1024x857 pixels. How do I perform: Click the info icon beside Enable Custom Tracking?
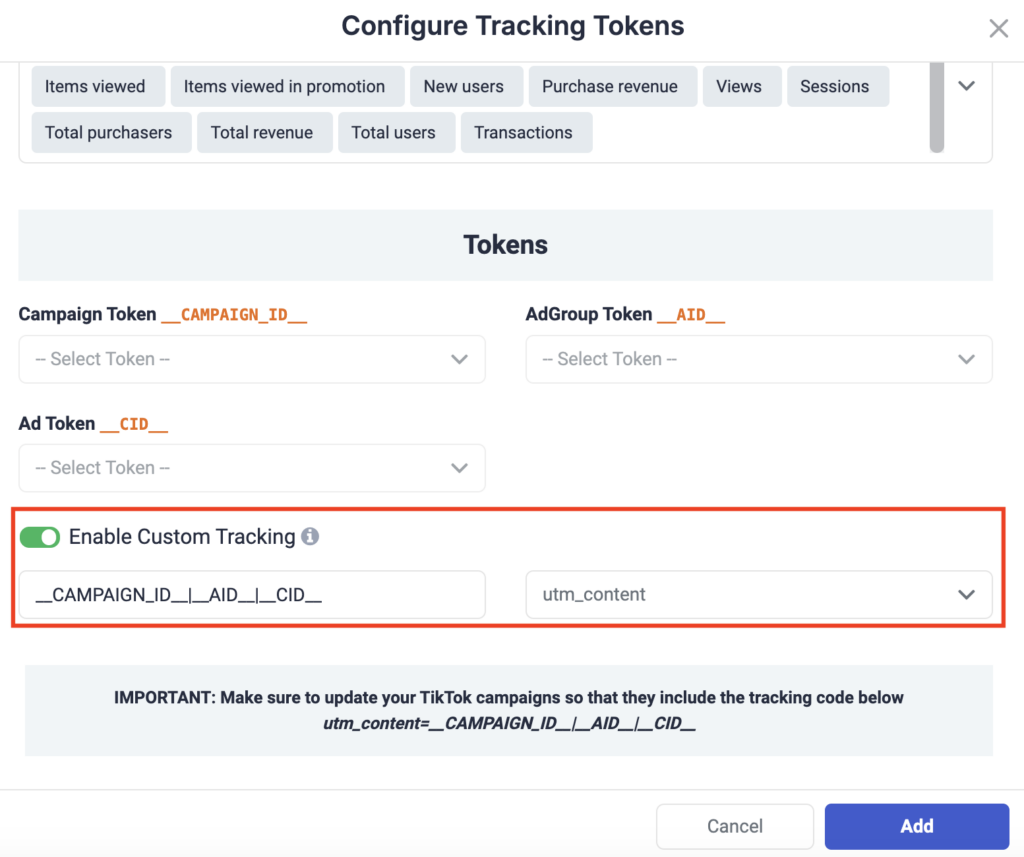coord(310,537)
